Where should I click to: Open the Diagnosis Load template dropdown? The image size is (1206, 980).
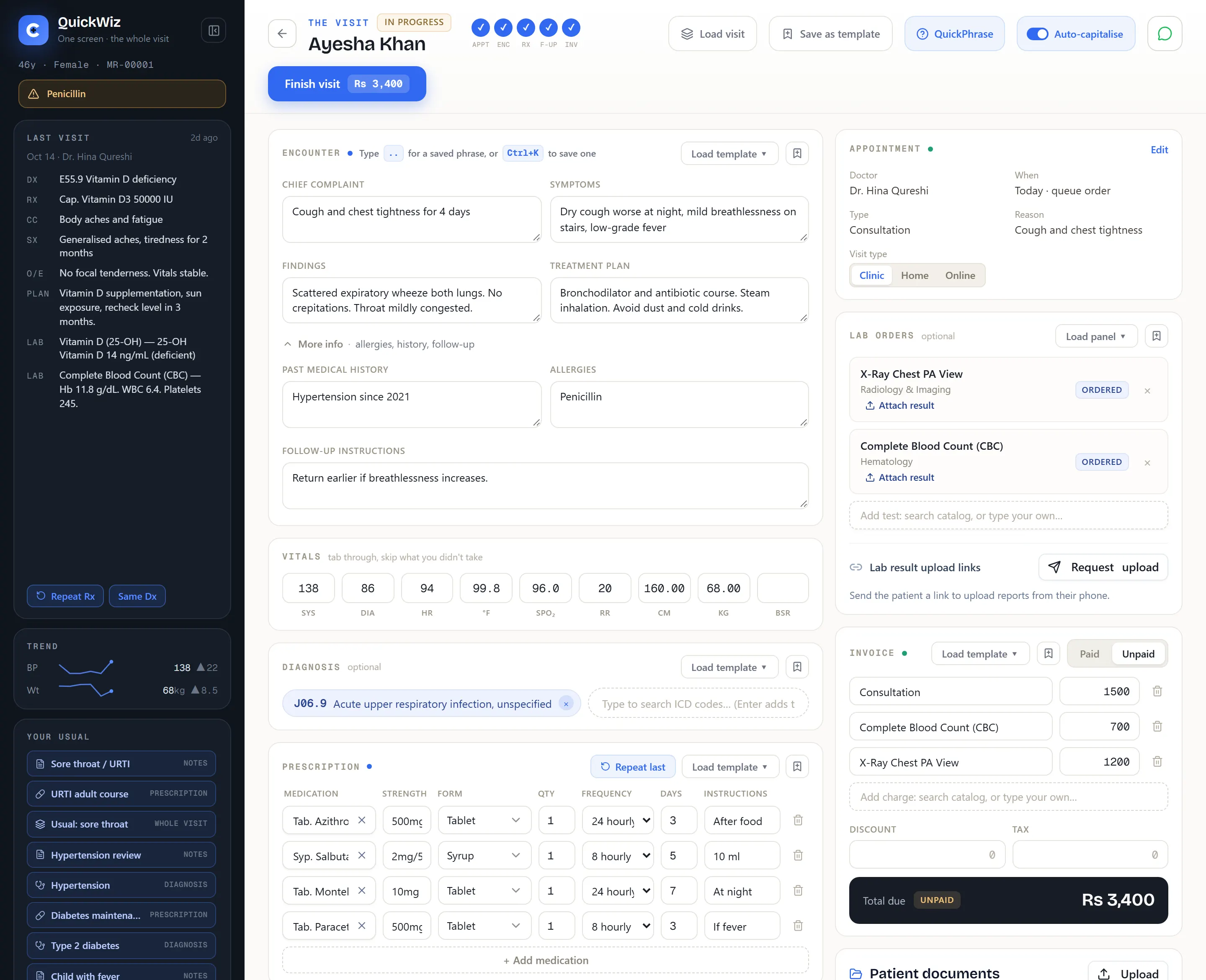click(729, 667)
